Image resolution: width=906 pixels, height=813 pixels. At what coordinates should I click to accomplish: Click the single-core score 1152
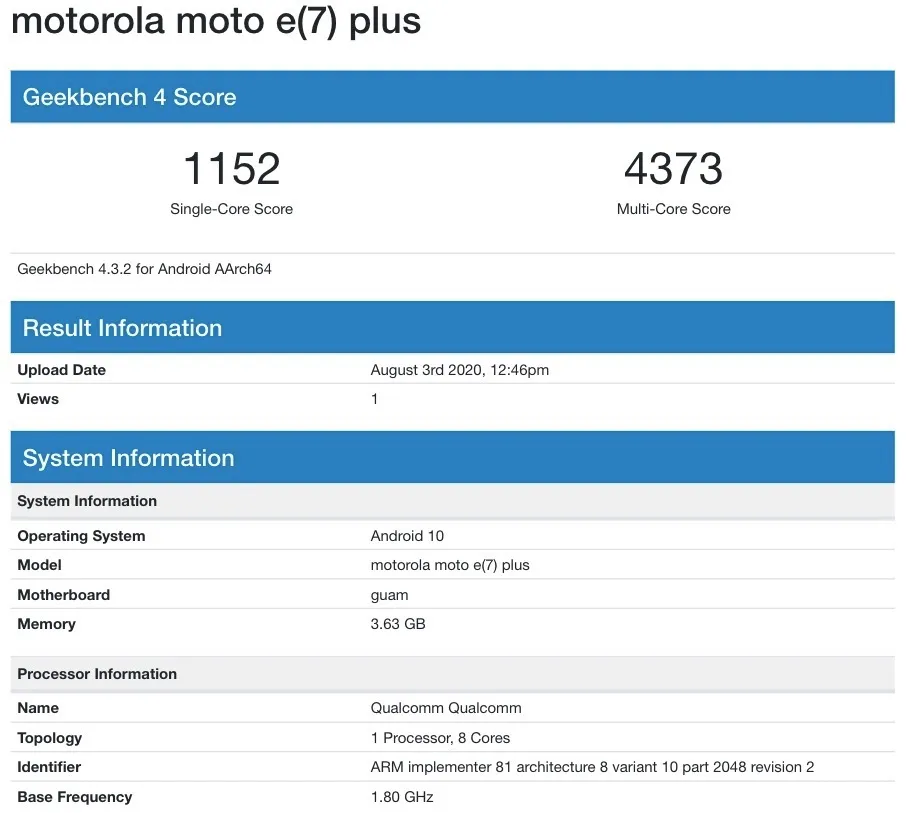tap(232, 168)
